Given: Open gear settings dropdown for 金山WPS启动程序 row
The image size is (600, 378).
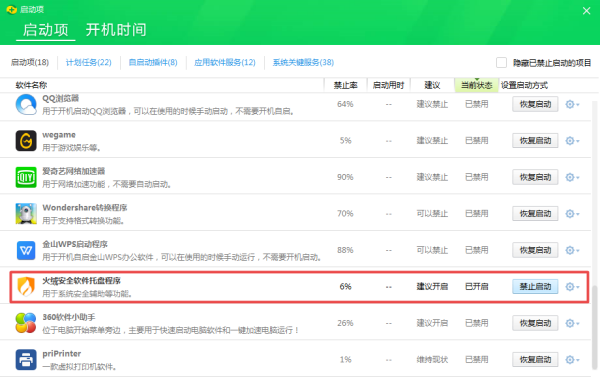Looking at the screenshot, I should pyautogui.click(x=572, y=250).
